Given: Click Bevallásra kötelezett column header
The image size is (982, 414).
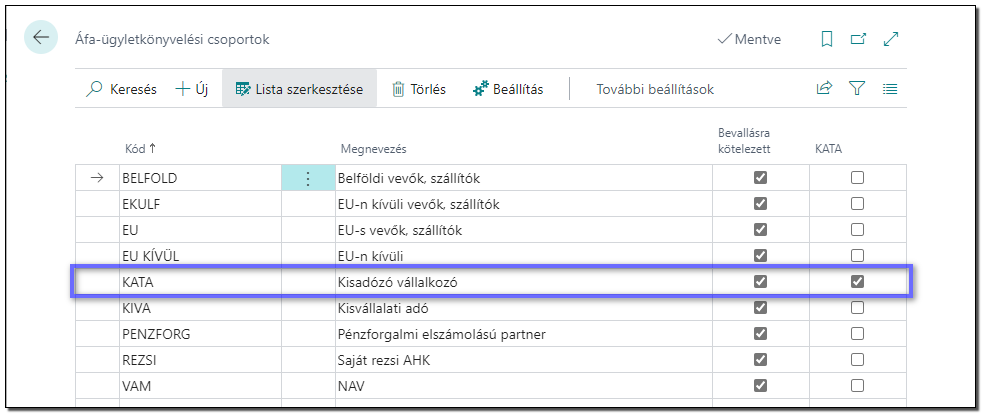Looking at the screenshot, I should (x=744, y=141).
